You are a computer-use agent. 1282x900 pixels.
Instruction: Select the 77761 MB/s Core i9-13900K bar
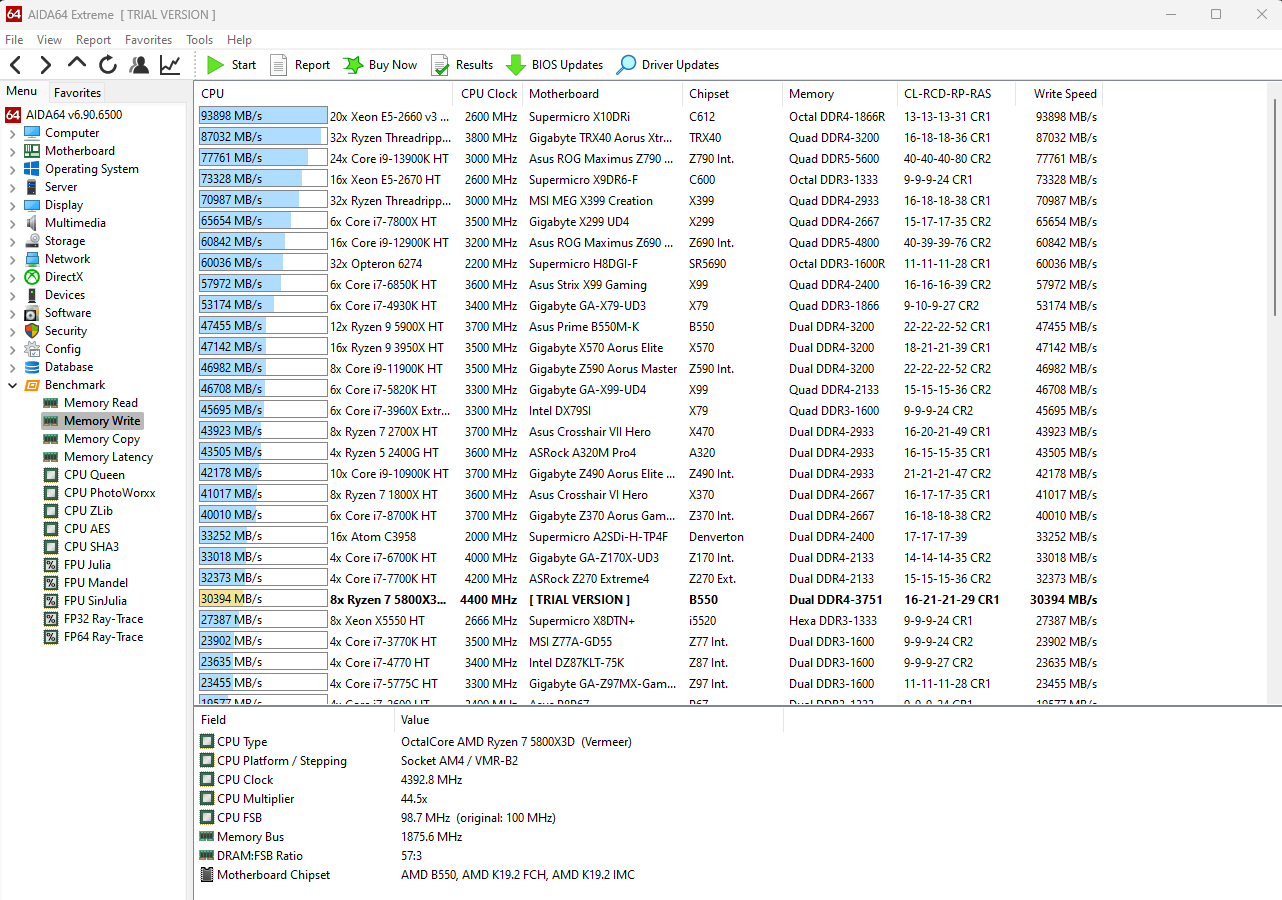[x=263, y=158]
